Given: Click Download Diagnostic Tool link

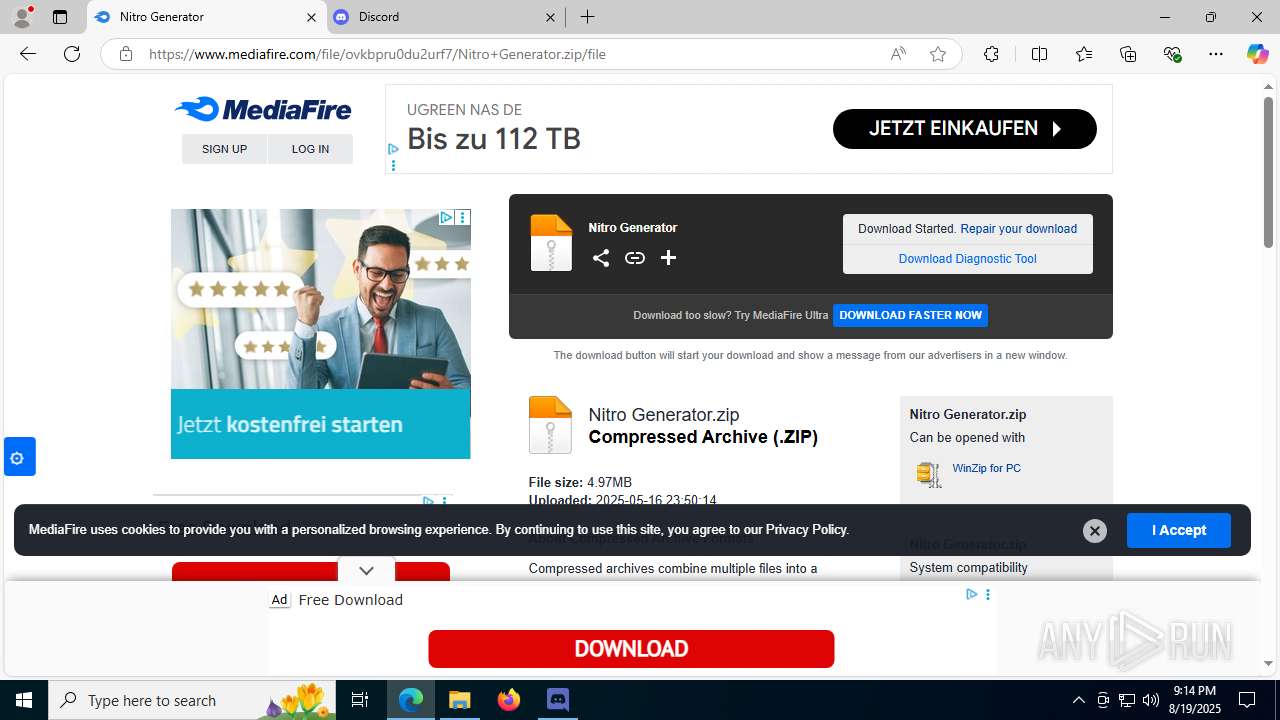Looking at the screenshot, I should click(x=967, y=259).
